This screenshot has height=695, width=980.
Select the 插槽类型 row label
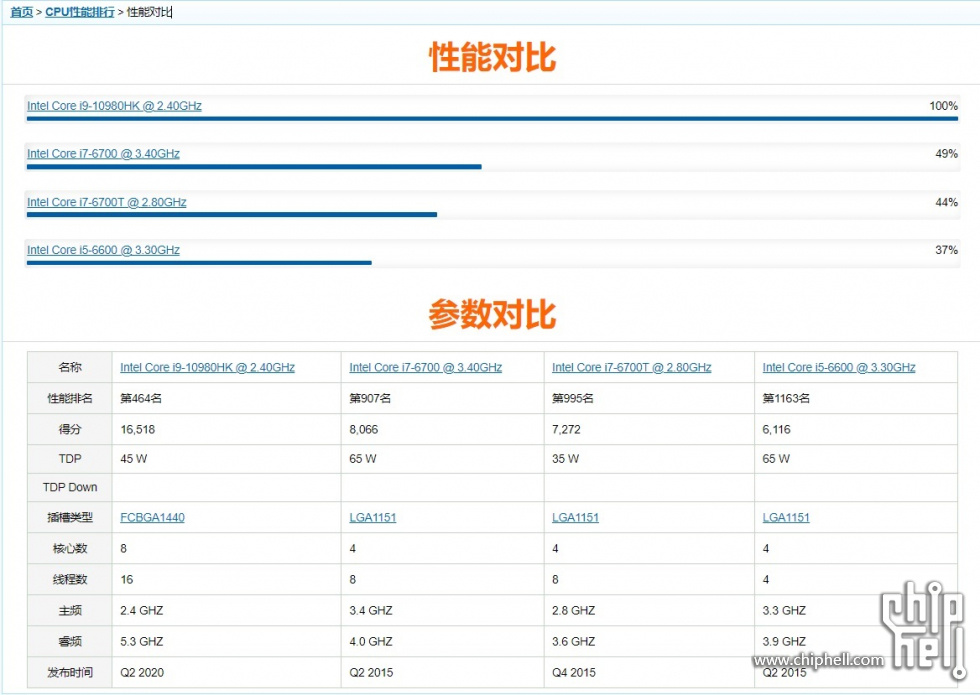tap(70, 517)
